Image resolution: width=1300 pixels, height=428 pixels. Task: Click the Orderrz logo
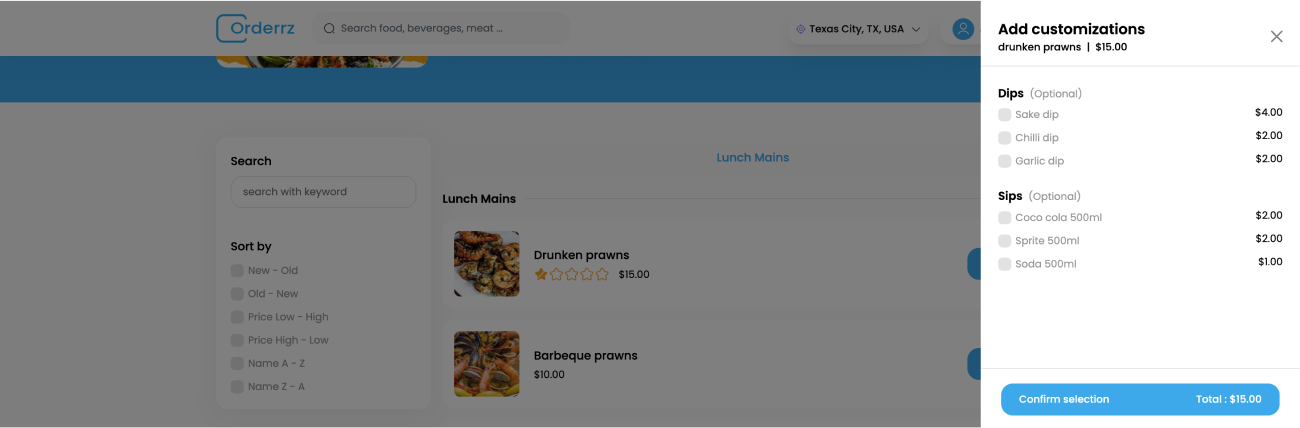(x=255, y=28)
